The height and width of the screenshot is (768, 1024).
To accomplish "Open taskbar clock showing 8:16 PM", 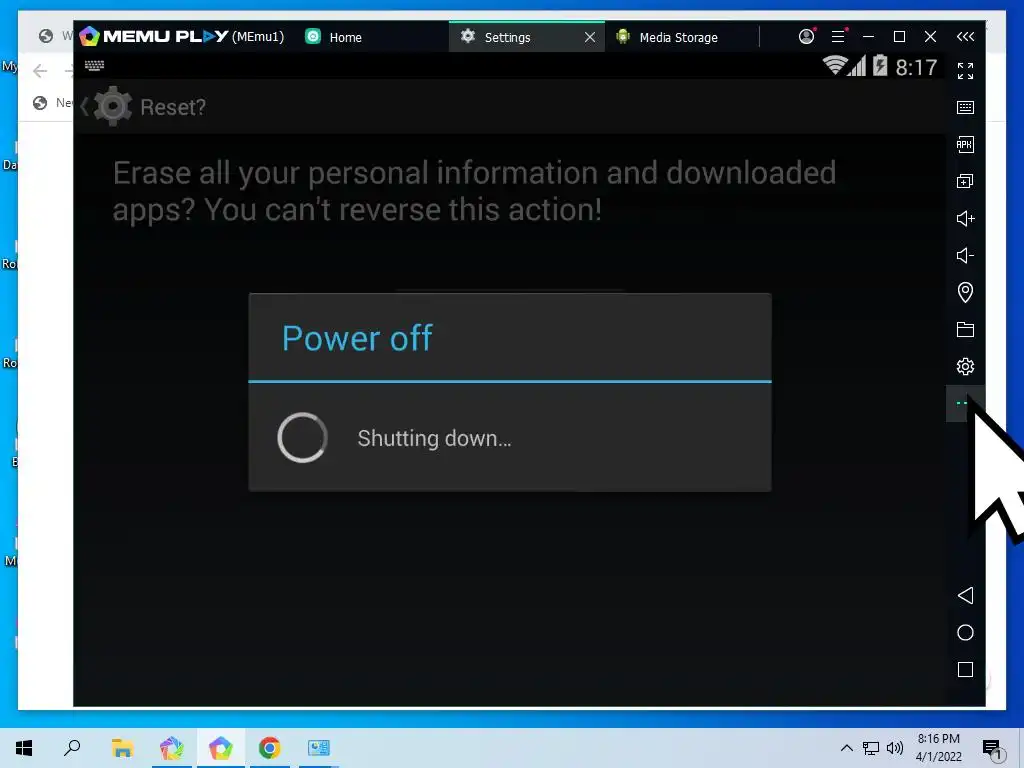I will coord(938,748).
